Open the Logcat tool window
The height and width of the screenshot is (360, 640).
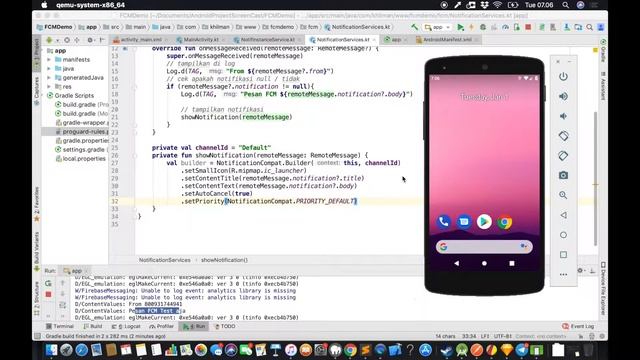[126, 326]
